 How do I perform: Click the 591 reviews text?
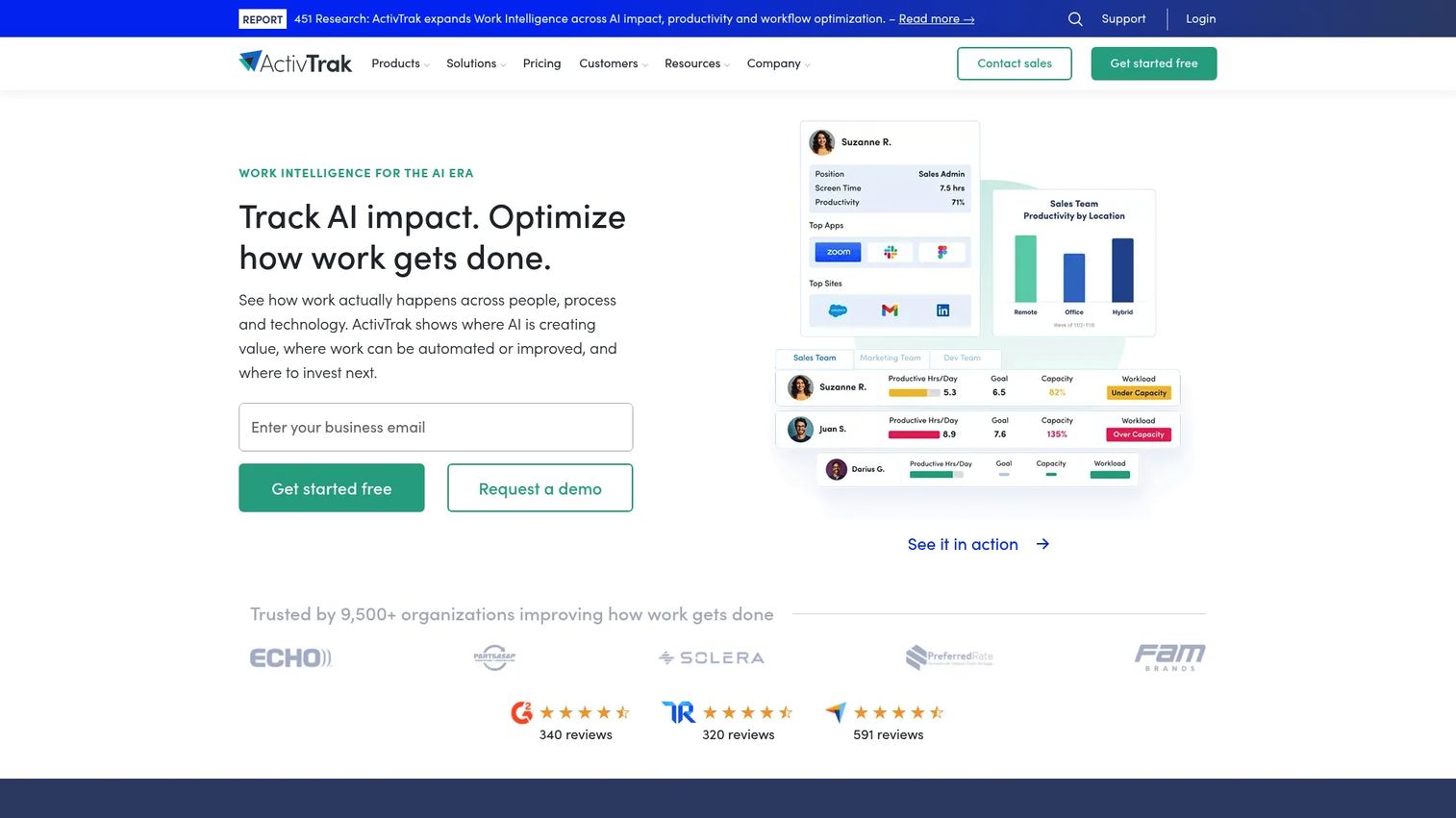point(888,734)
